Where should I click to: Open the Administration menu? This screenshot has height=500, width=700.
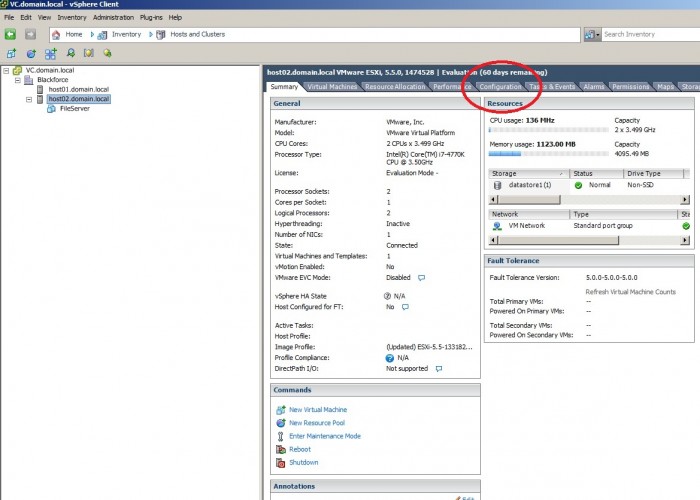click(x=113, y=17)
